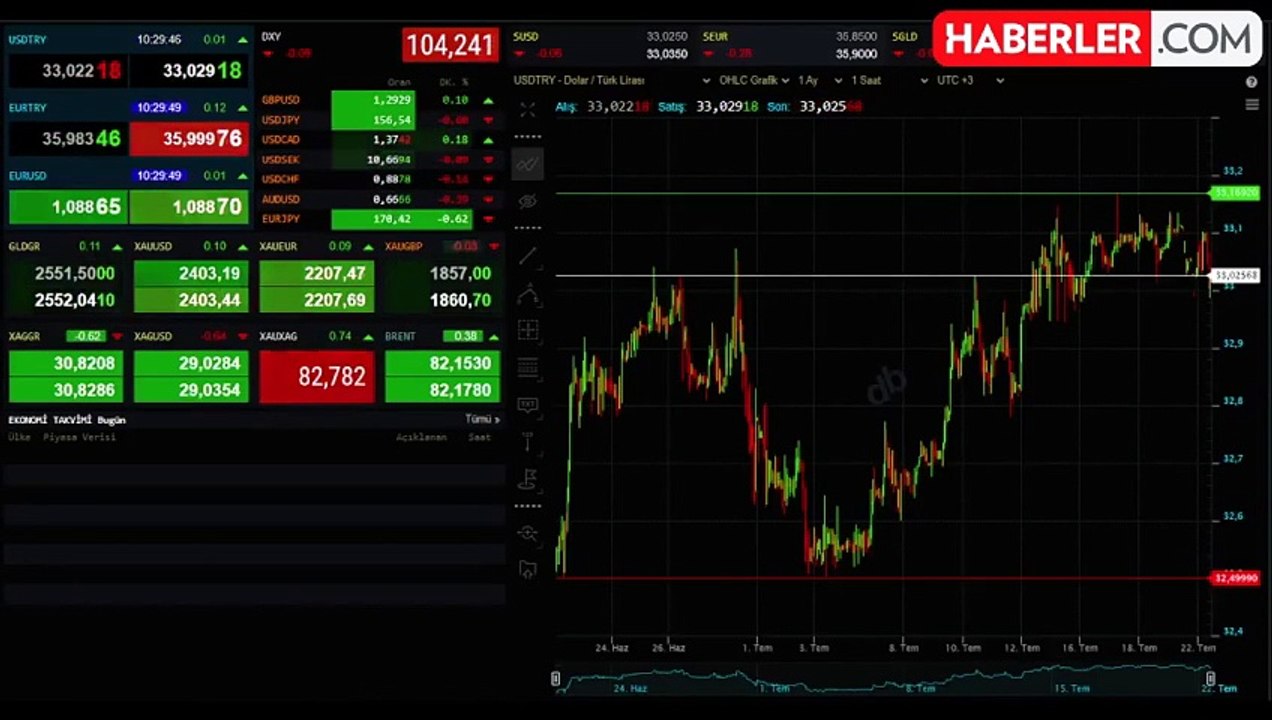Open the USDTRY symbol selector dropdown

613,80
